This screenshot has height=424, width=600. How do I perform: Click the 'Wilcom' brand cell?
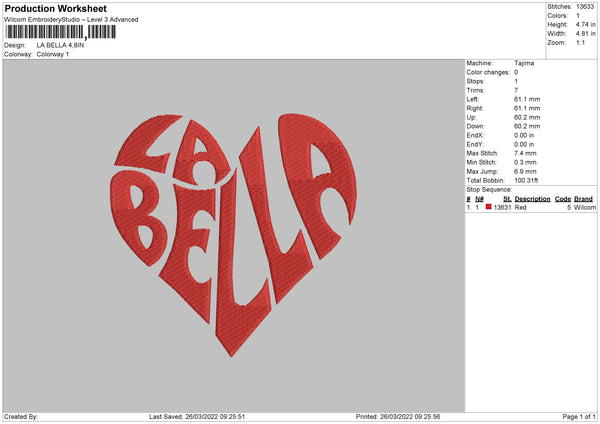(x=585, y=207)
